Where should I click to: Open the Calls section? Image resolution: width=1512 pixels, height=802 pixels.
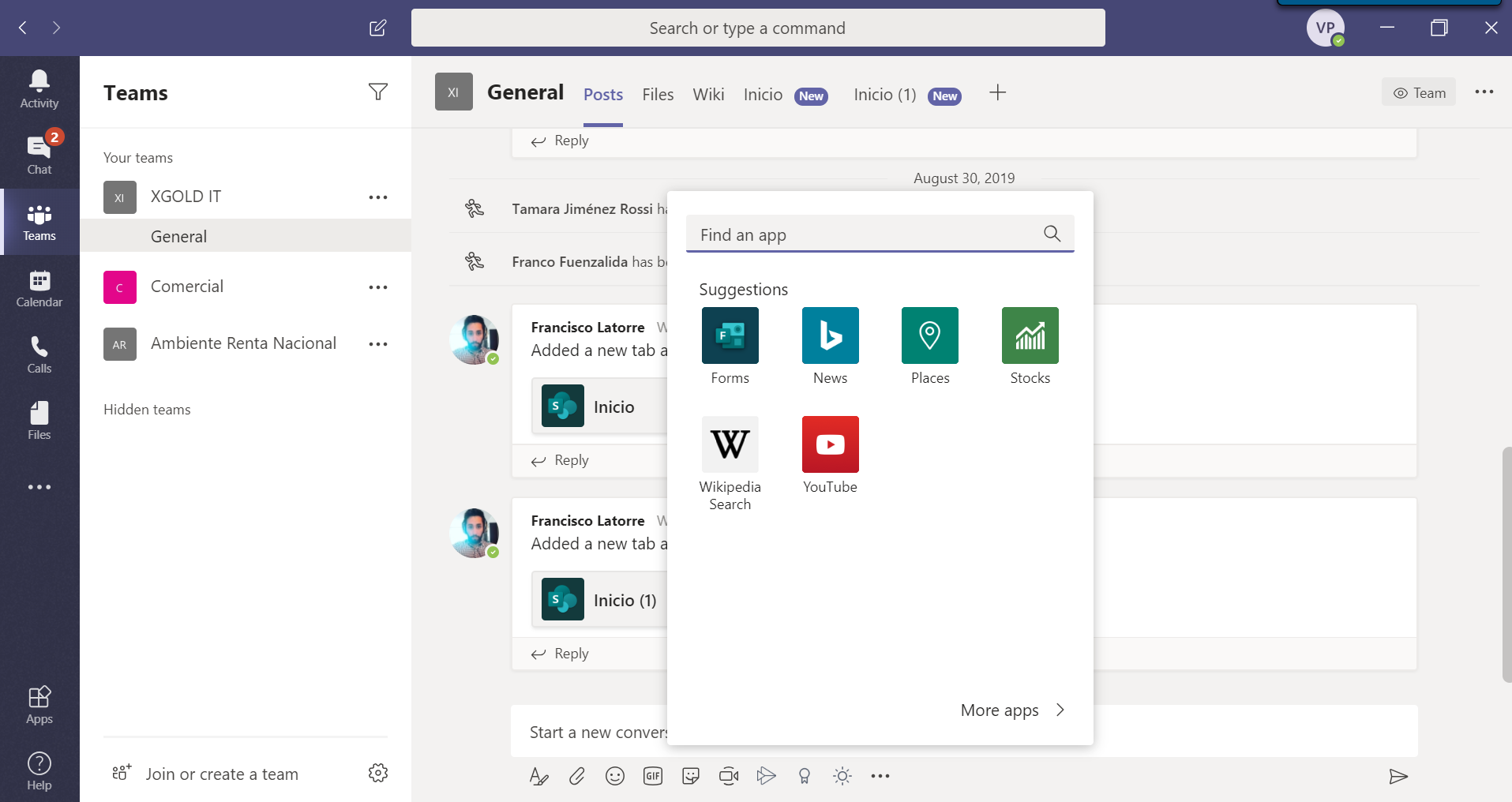tap(39, 354)
